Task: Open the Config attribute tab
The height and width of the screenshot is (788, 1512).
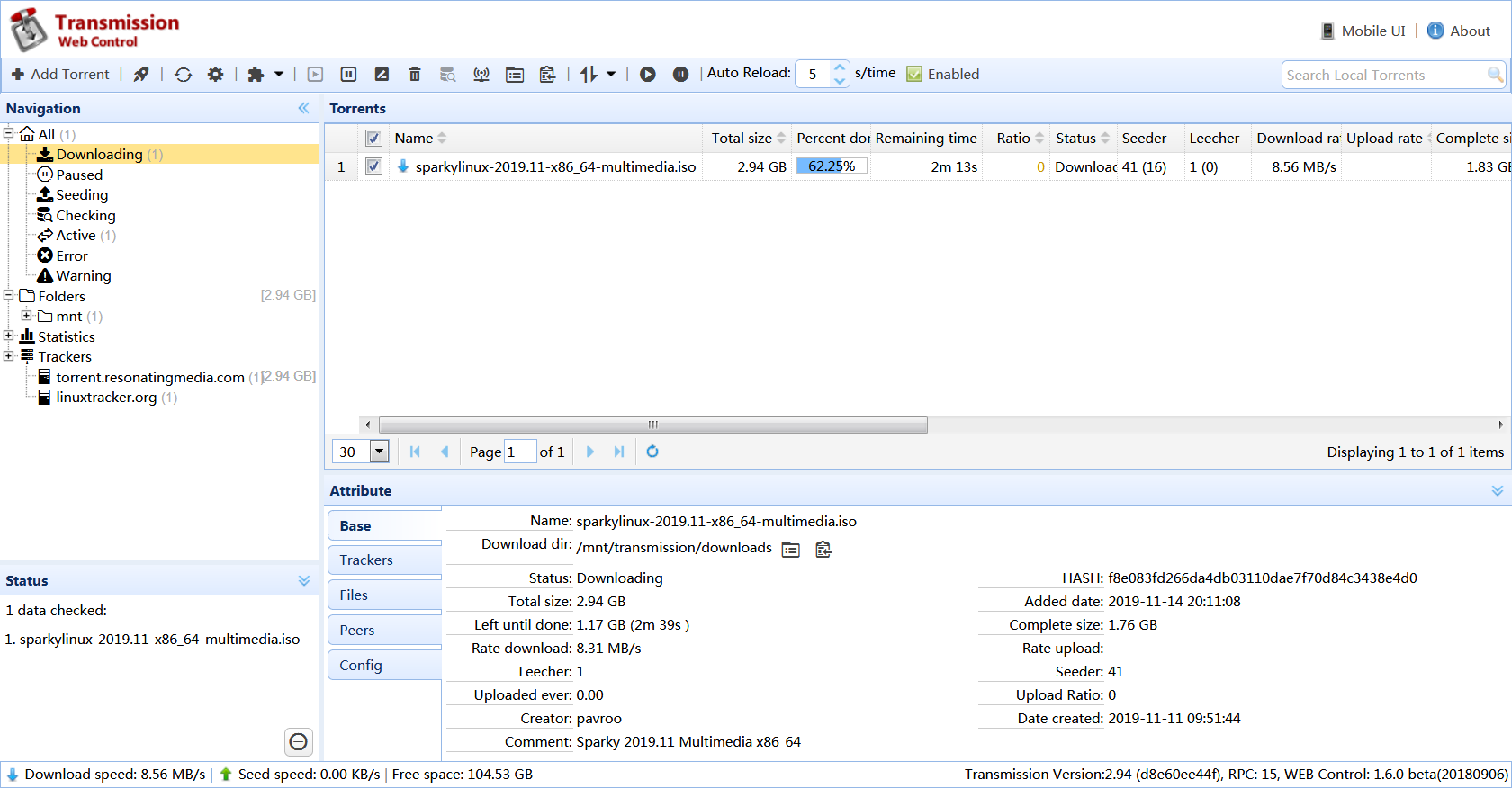Action: 384,665
